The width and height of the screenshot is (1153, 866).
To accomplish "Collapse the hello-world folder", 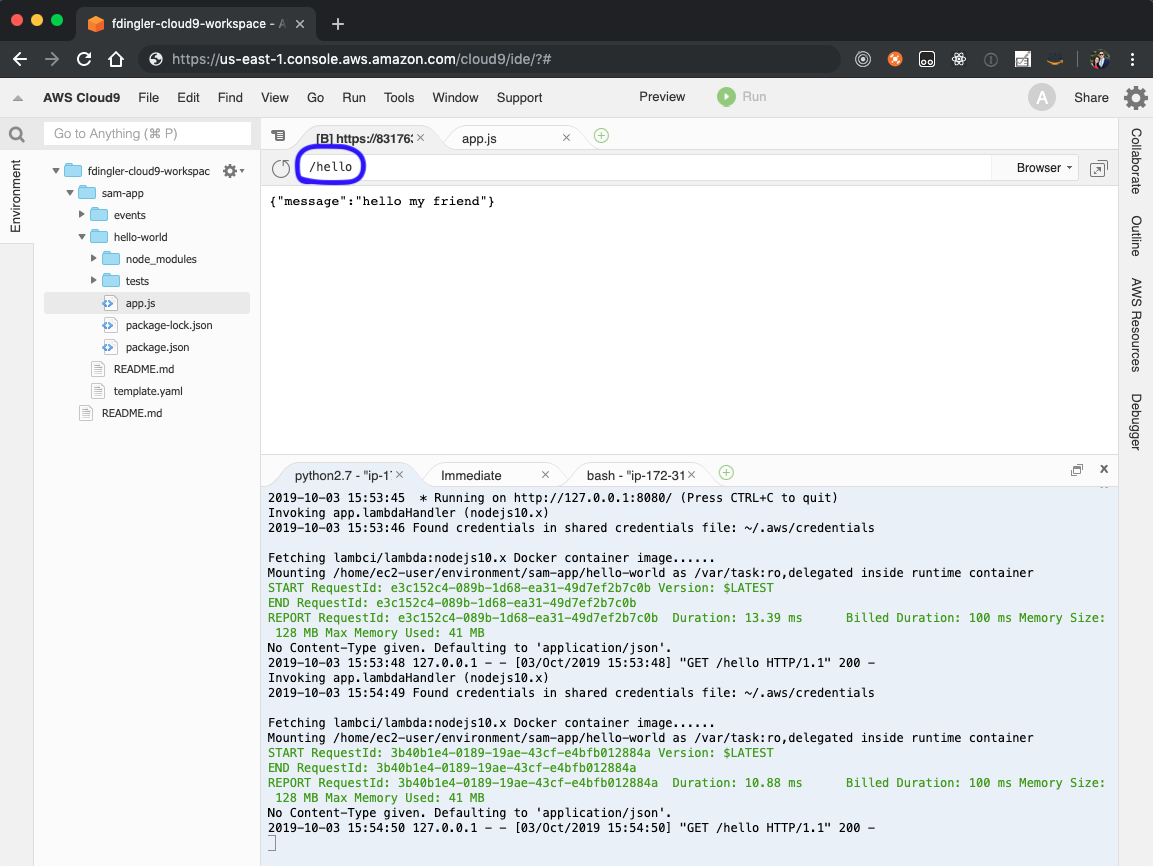I will click(x=82, y=237).
